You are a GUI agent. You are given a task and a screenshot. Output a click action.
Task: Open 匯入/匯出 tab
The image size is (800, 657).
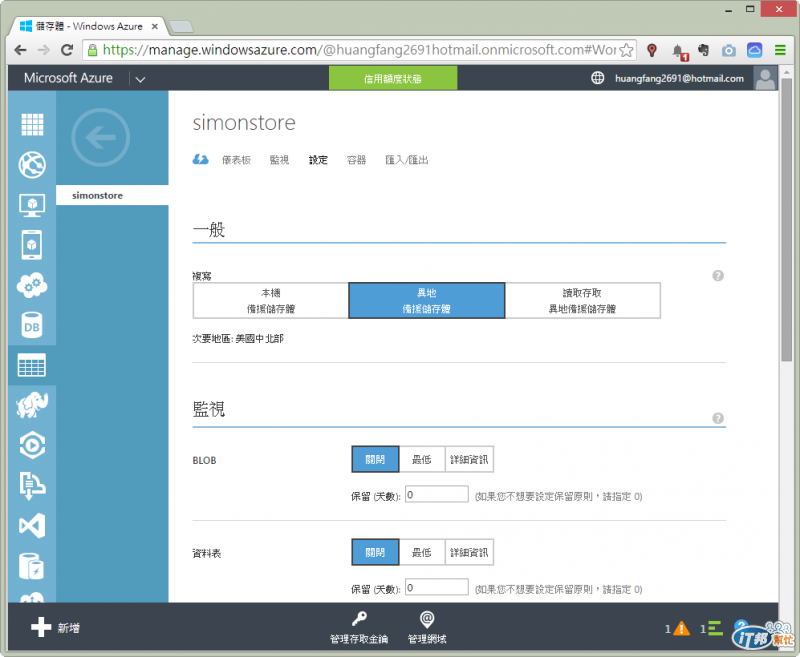pyautogui.click(x=407, y=160)
